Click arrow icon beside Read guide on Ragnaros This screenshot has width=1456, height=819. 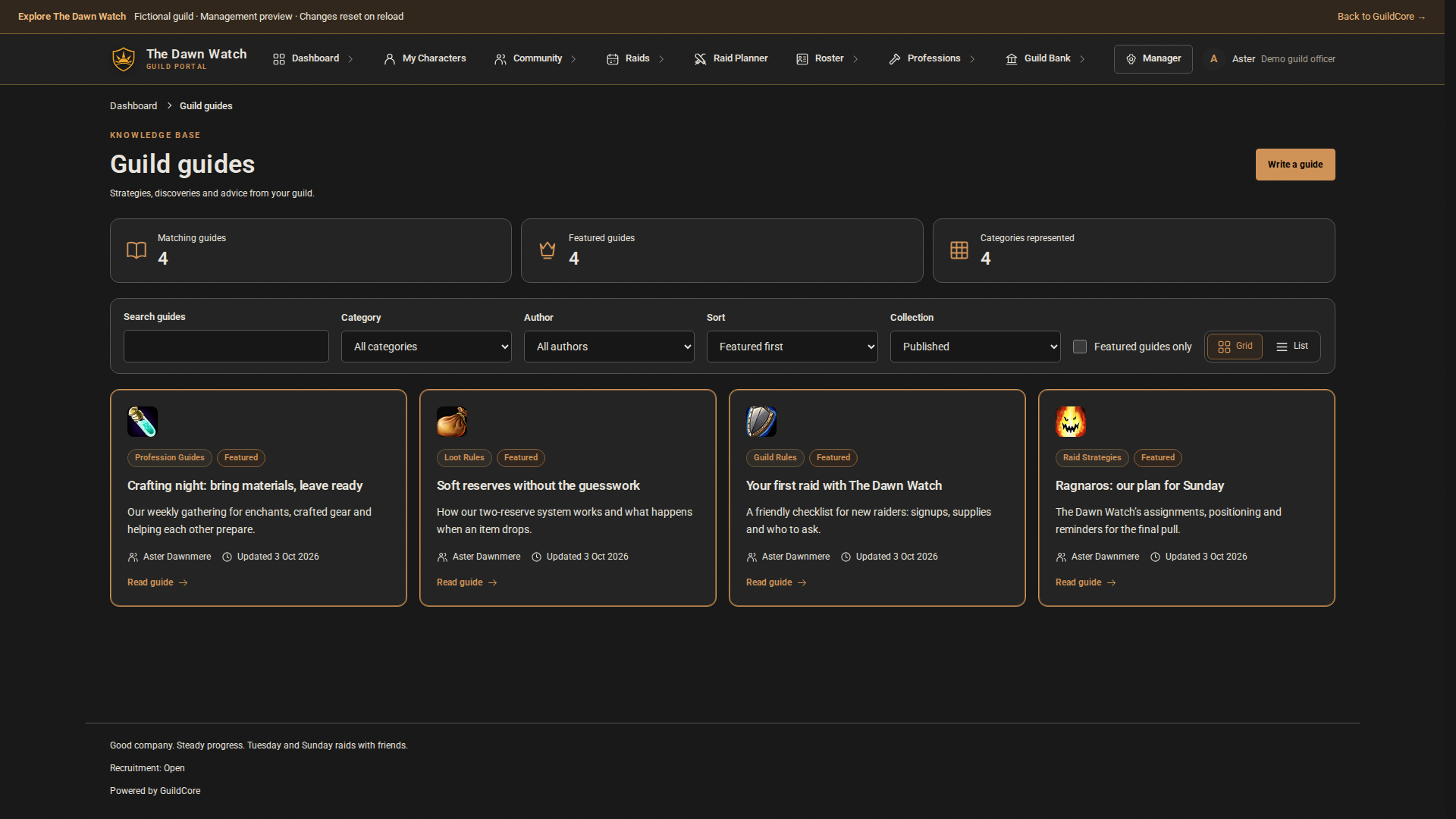pos(1111,583)
